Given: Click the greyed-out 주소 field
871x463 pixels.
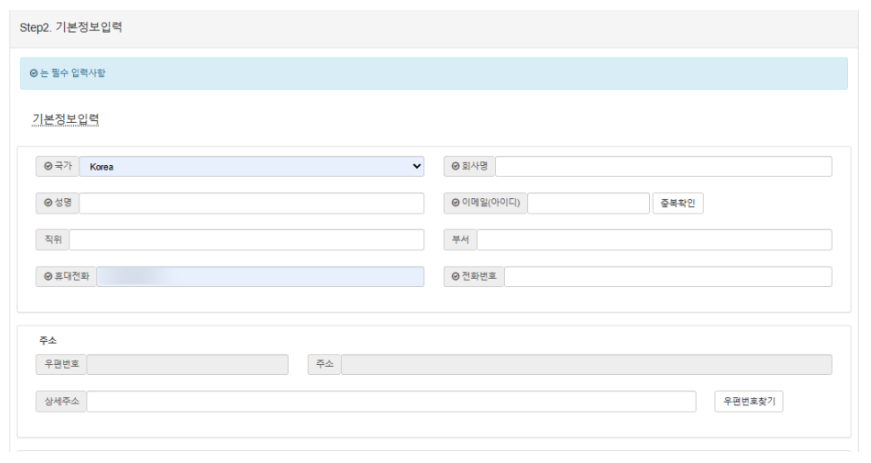Looking at the screenshot, I should (586, 364).
